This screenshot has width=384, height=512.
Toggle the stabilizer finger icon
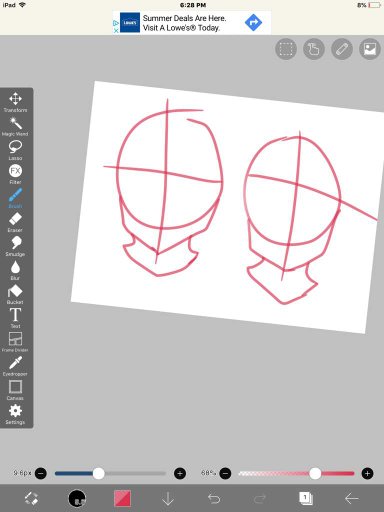[314, 49]
